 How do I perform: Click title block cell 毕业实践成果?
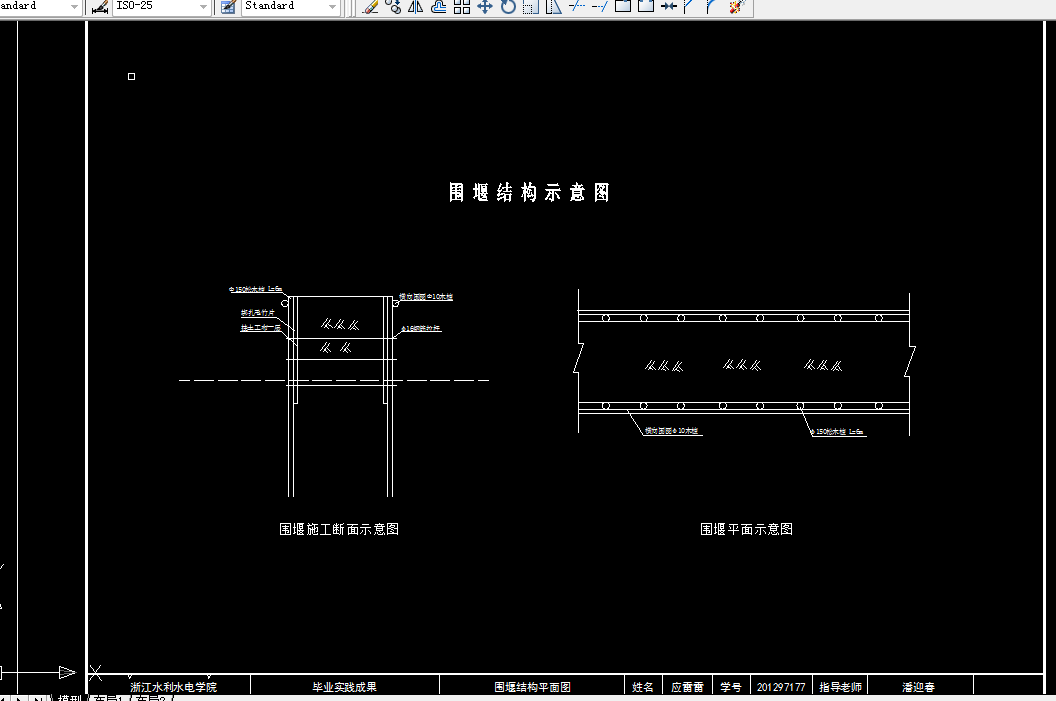click(x=344, y=687)
